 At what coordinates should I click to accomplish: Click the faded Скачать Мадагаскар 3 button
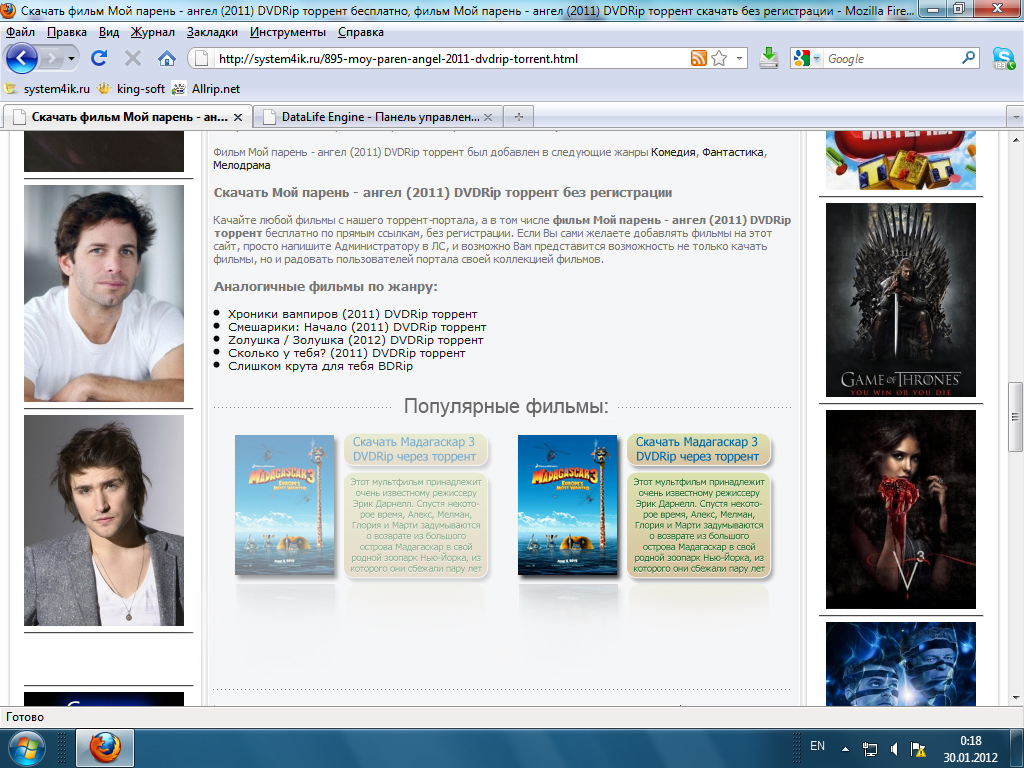point(415,449)
